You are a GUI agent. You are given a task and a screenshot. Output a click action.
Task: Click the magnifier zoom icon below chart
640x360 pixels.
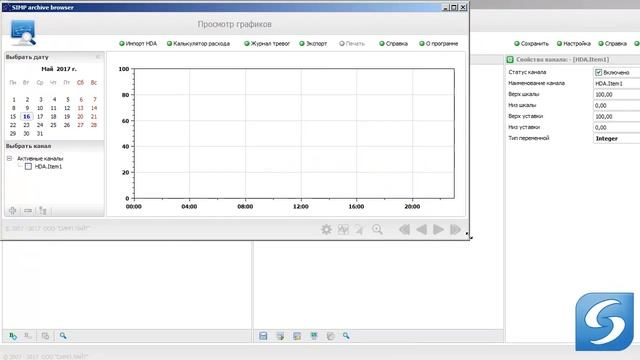click(377, 229)
